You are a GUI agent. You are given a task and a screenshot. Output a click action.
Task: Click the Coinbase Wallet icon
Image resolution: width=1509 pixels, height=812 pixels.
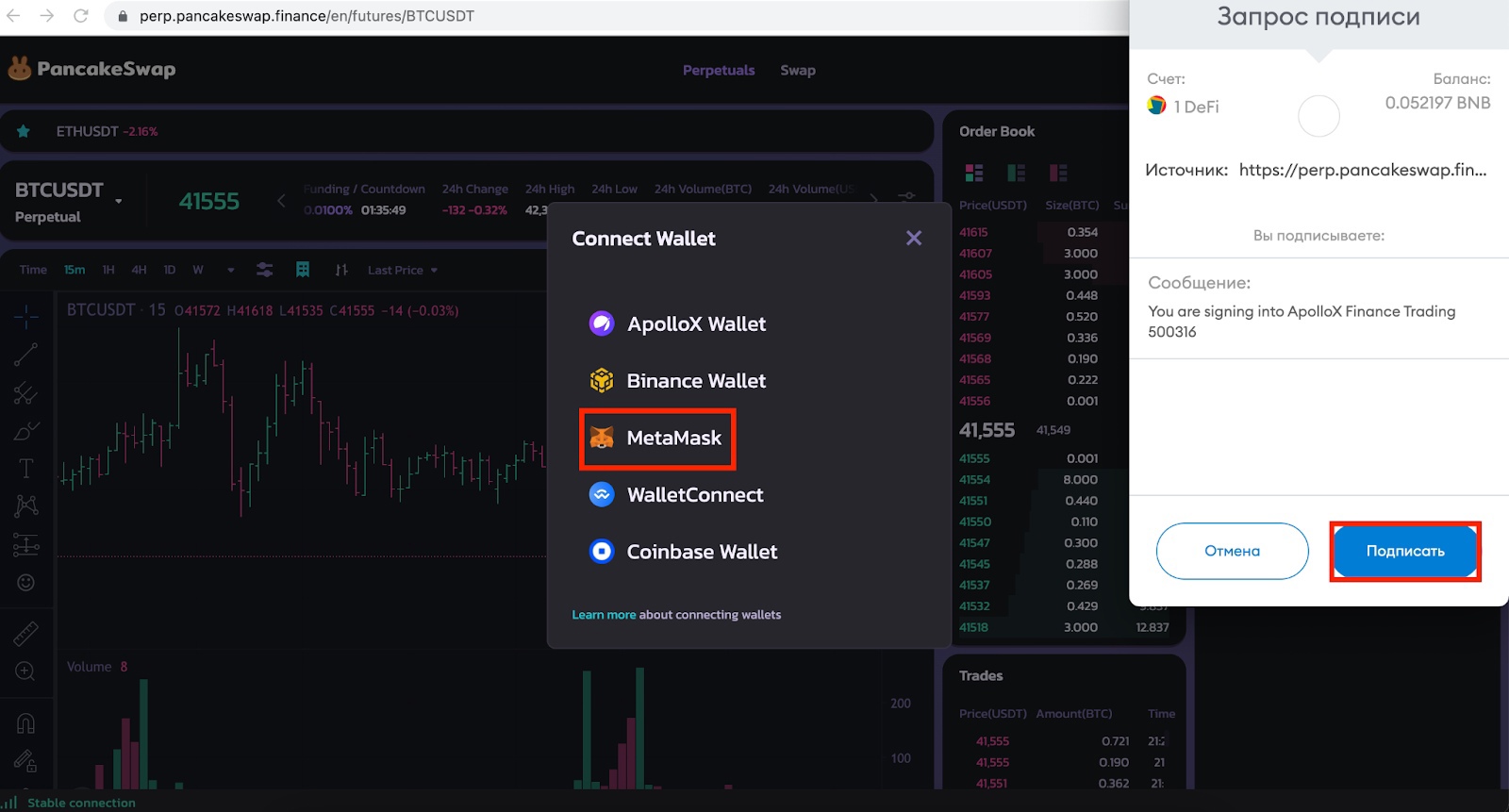coord(602,551)
